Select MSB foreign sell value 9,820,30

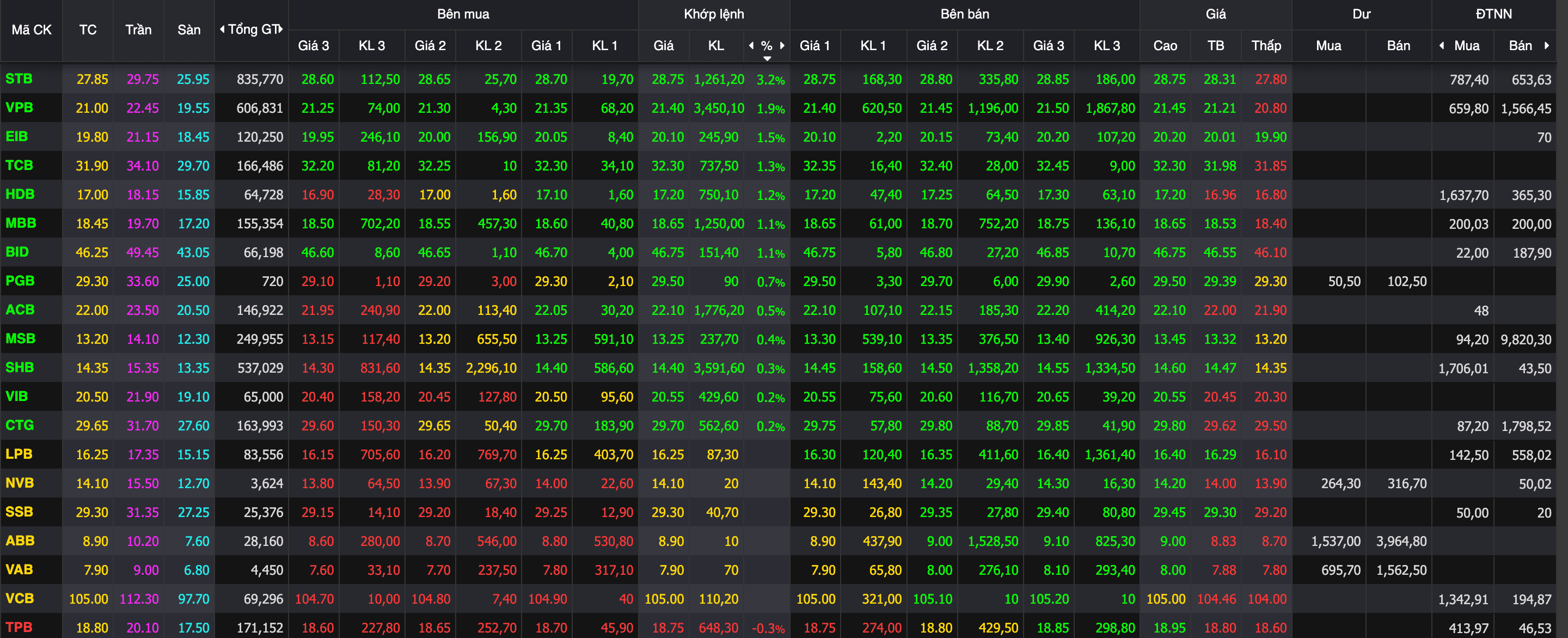pyautogui.click(x=1526, y=339)
